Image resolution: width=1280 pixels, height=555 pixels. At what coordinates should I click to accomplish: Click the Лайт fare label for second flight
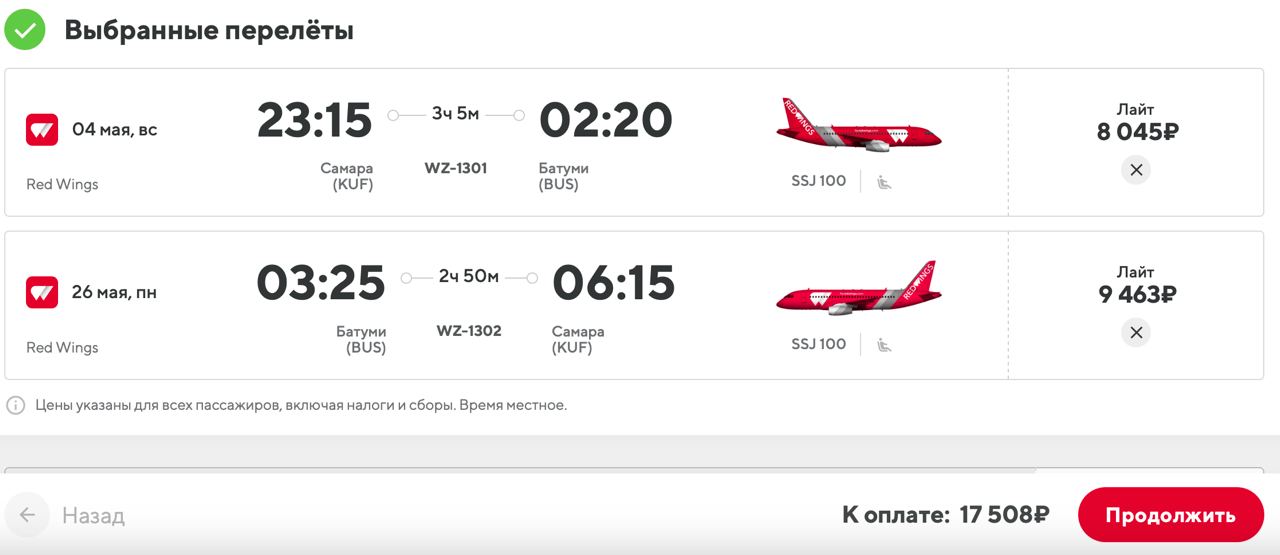(1135, 272)
